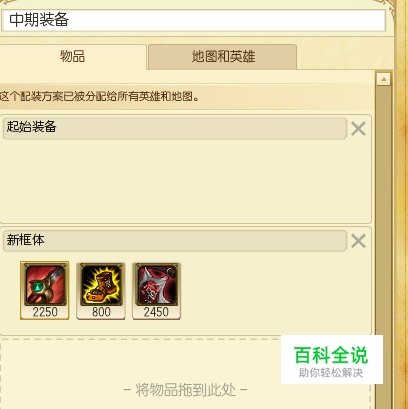Click the 百科全说 green logo text

[x=331, y=355]
